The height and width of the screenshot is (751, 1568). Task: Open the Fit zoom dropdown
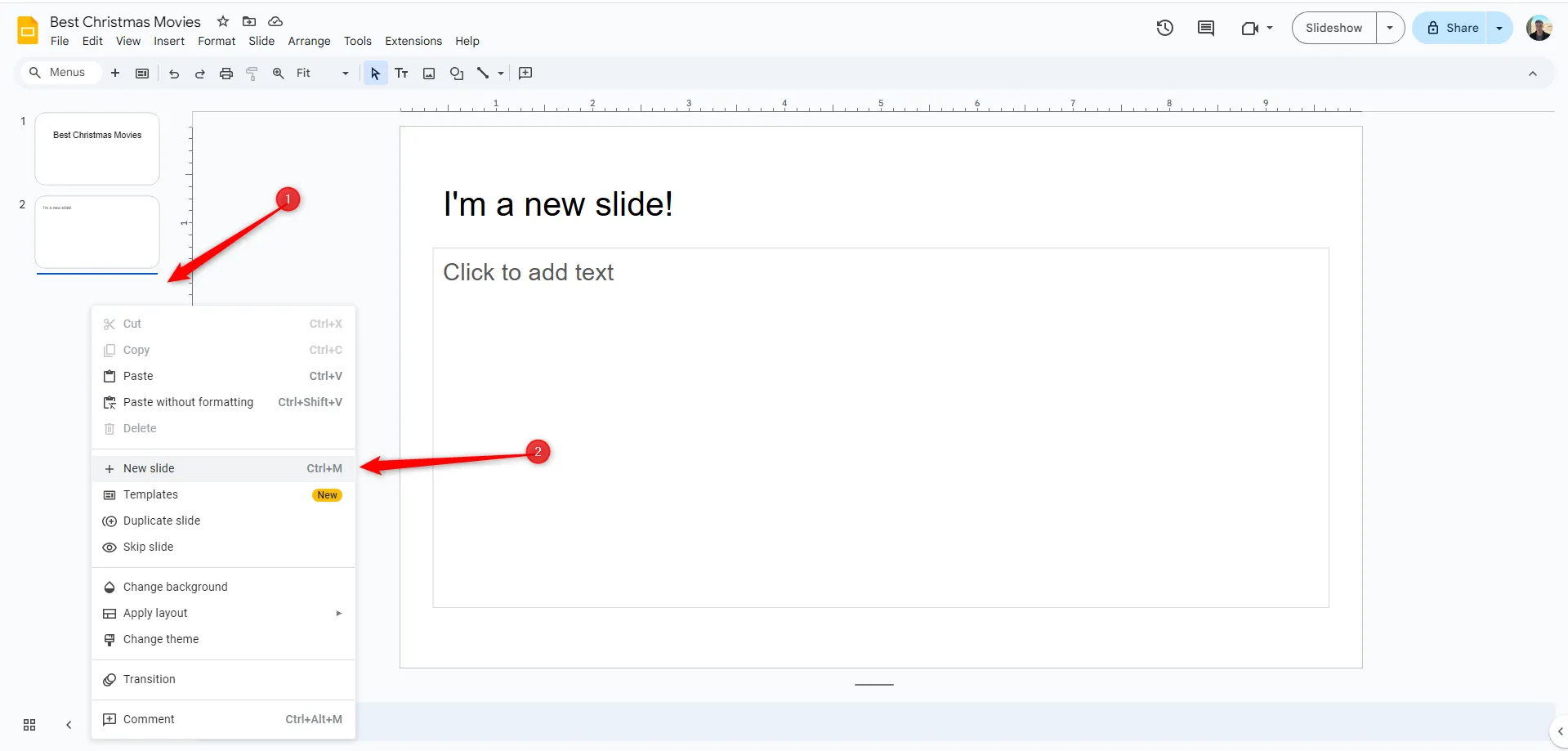coord(323,74)
